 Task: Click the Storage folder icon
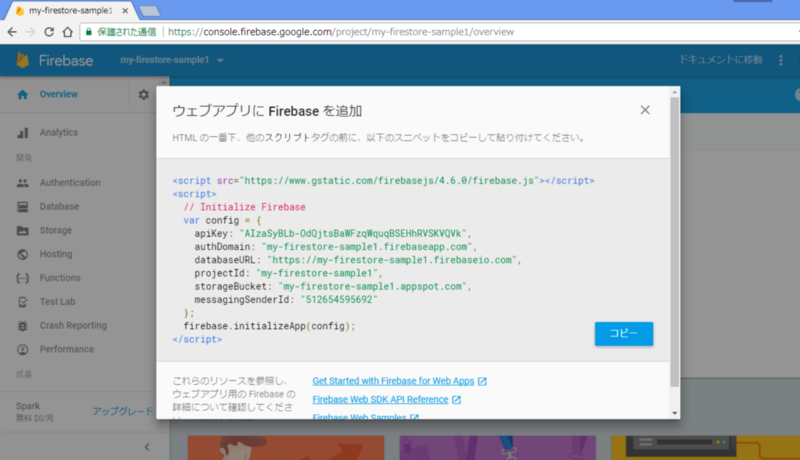pos(22,231)
